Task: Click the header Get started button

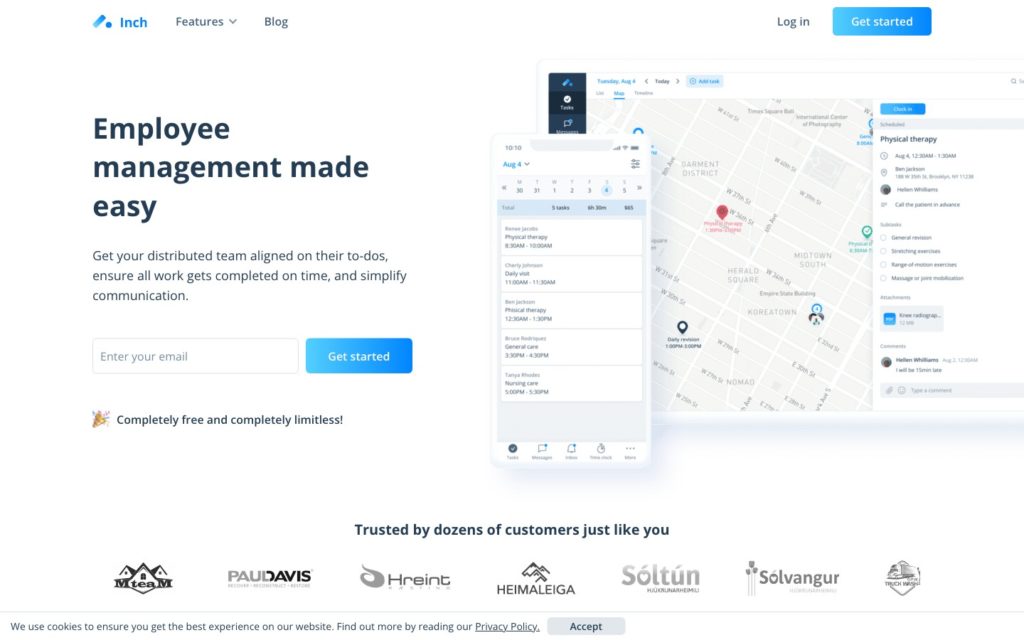Action: point(882,22)
